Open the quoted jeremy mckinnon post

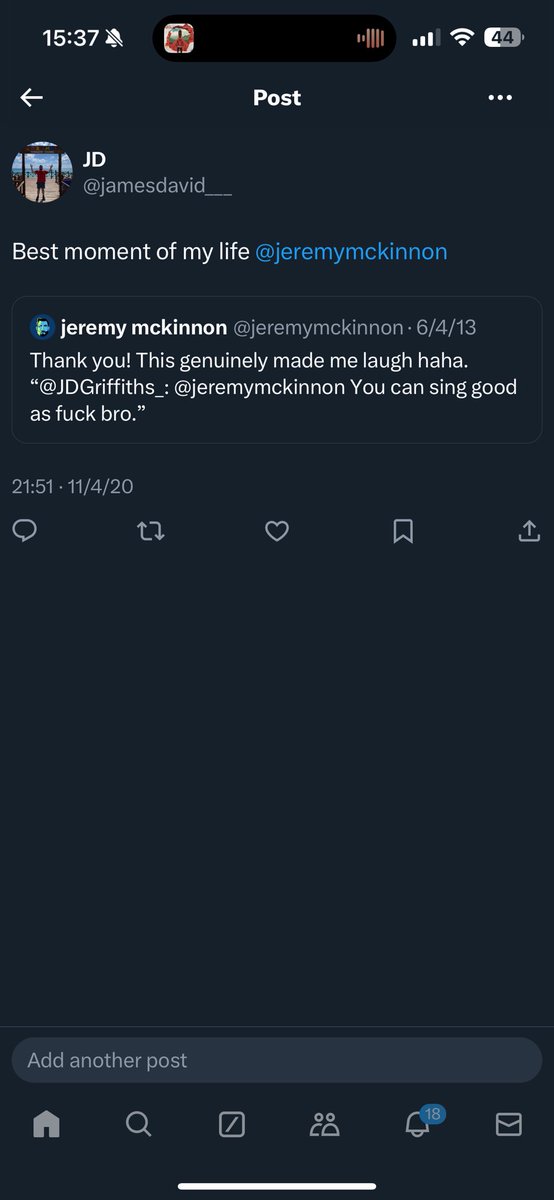(277, 370)
